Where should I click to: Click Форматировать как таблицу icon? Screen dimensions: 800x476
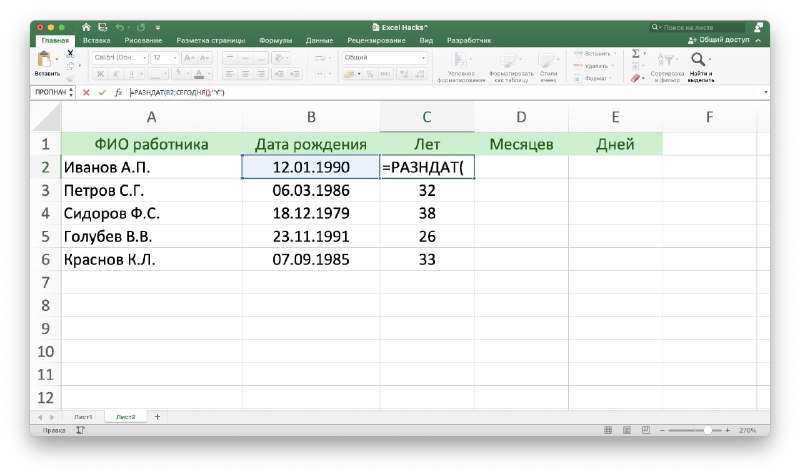click(510, 60)
